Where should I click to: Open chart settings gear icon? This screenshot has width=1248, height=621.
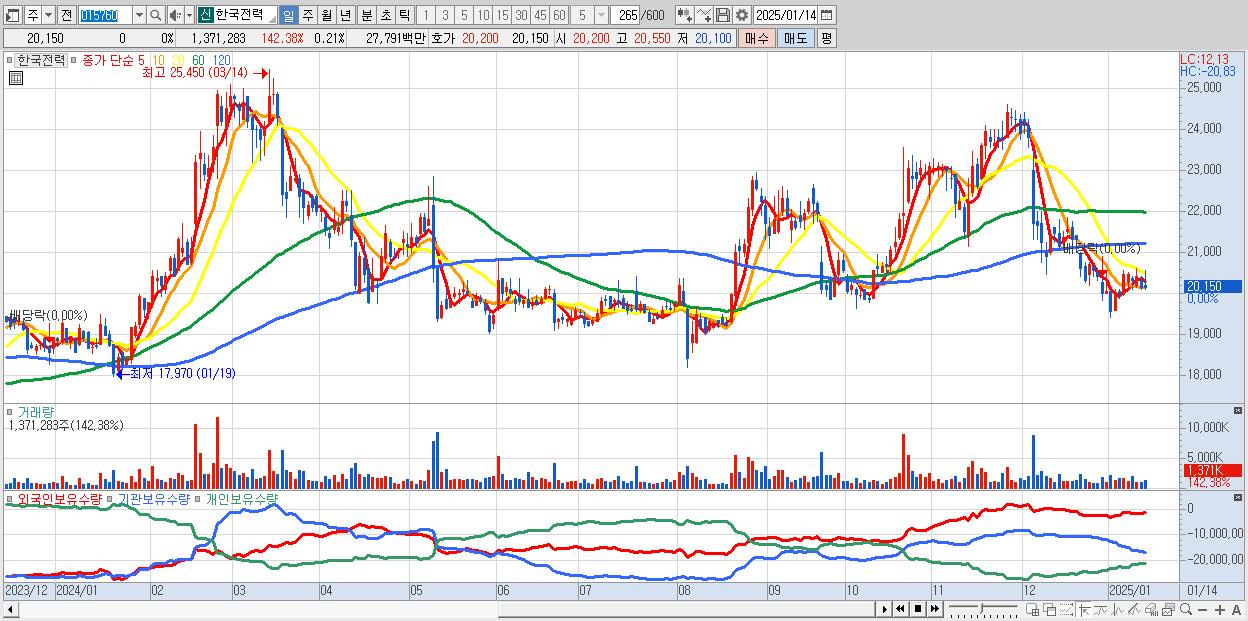coord(742,15)
